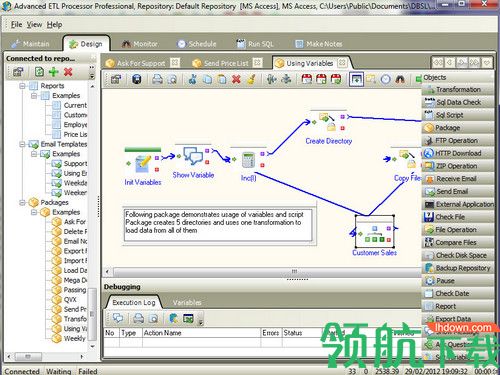Click the Action Name column header
The width and height of the screenshot is (500, 375).
pos(201,333)
